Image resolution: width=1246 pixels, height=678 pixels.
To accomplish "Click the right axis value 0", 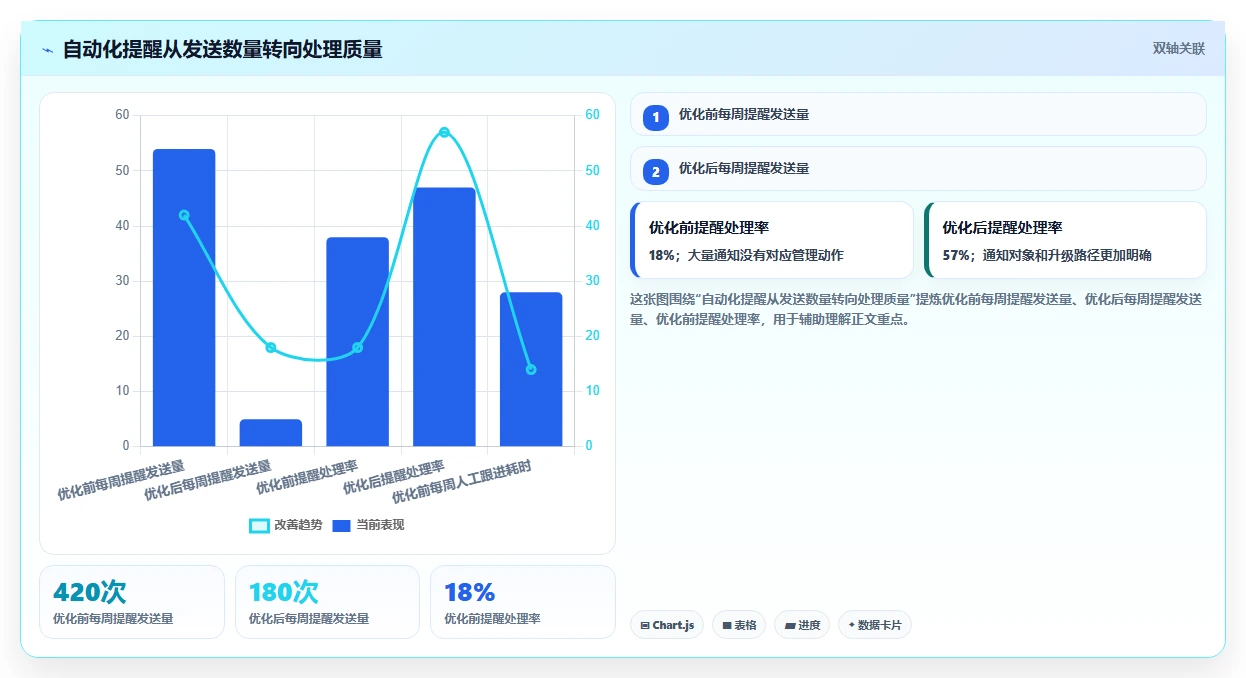I will [589, 446].
